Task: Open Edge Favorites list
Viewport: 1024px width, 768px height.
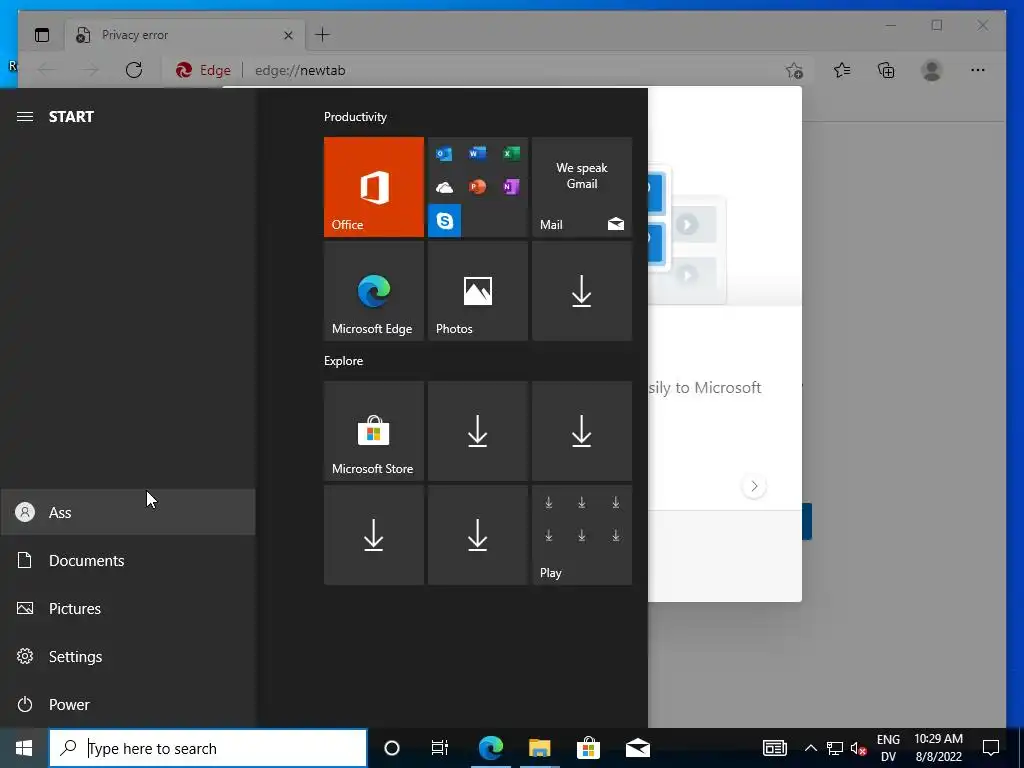Action: click(842, 70)
